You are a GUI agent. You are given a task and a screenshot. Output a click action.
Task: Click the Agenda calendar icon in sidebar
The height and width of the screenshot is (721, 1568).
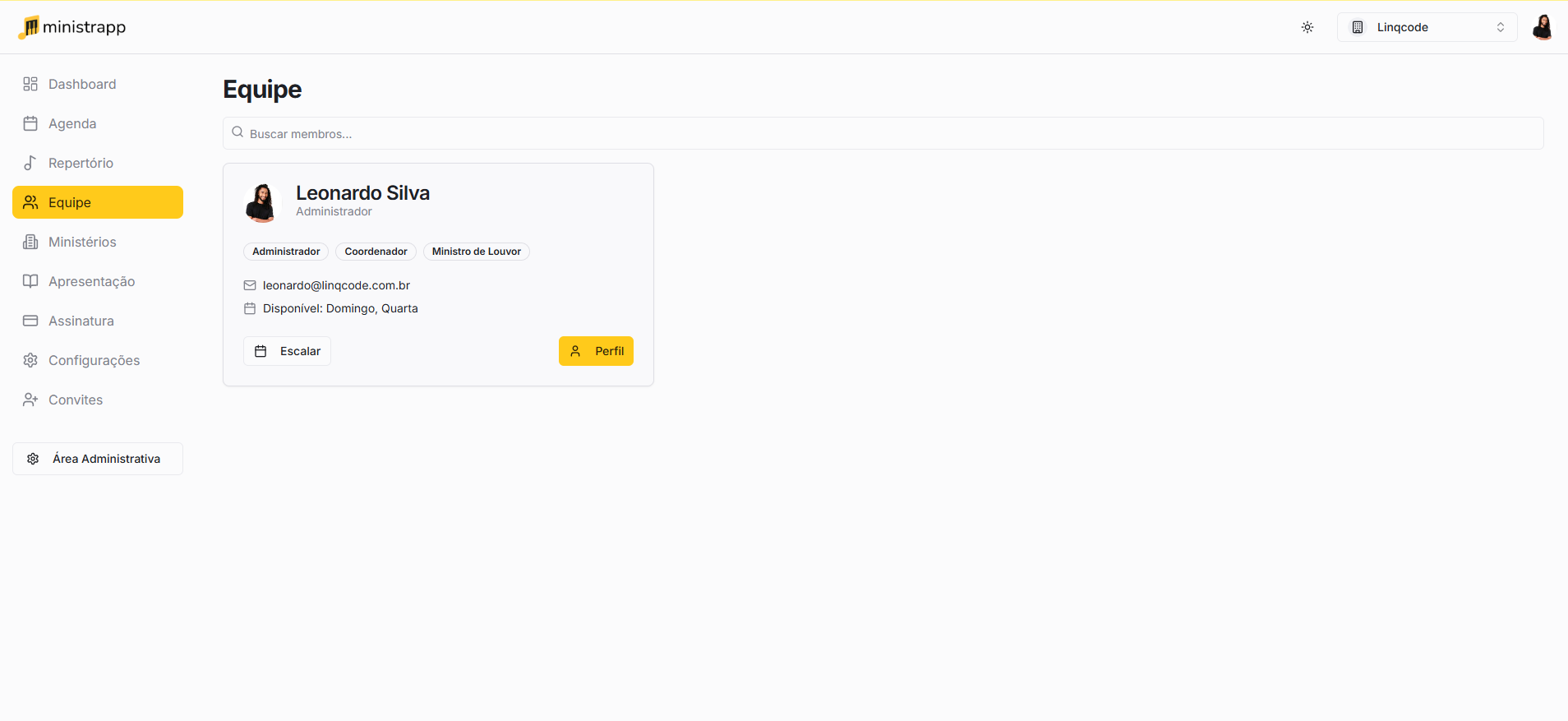(30, 123)
